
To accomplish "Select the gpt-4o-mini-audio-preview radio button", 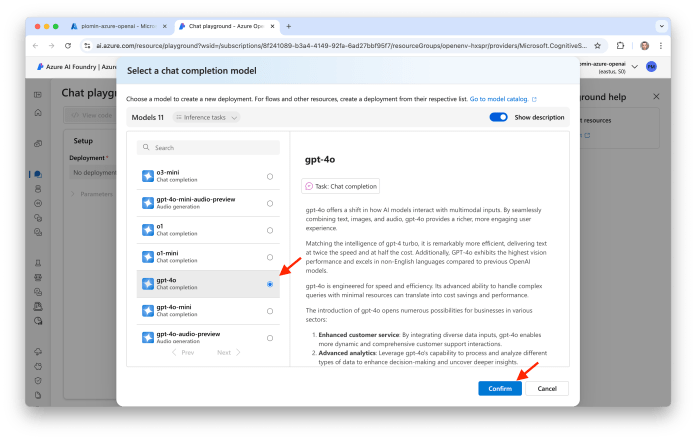I will [270, 203].
